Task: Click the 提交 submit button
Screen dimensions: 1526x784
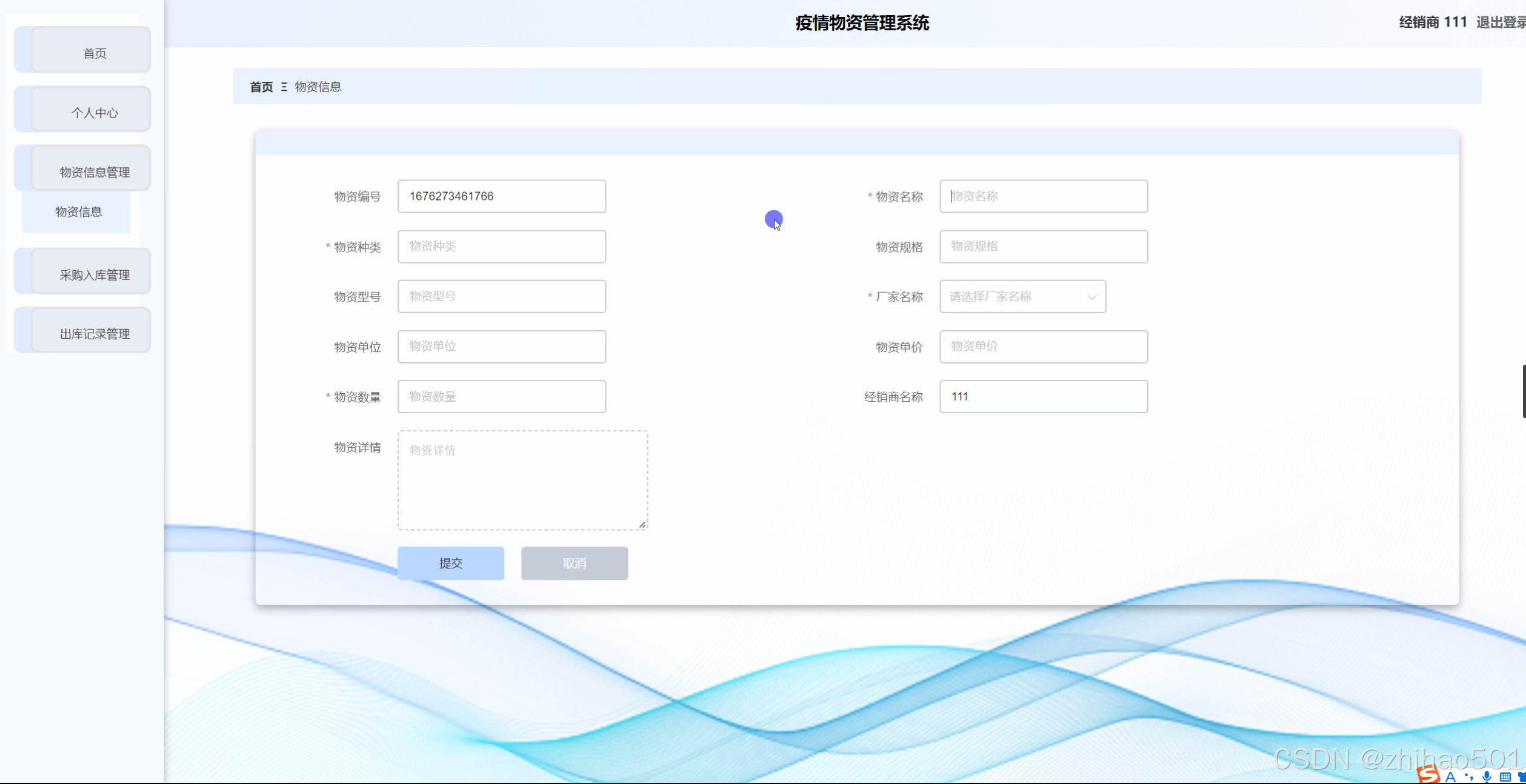Action: coord(450,563)
